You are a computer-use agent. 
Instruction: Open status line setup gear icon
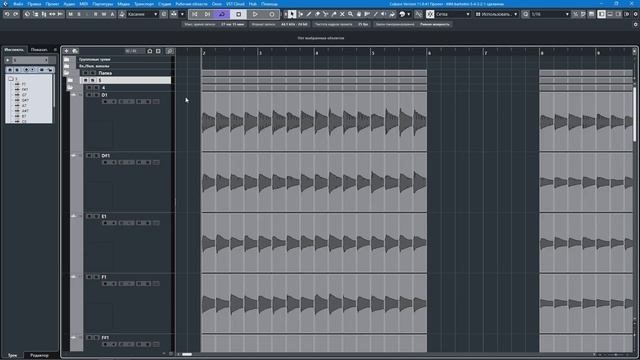pyautogui.click(x=636, y=24)
